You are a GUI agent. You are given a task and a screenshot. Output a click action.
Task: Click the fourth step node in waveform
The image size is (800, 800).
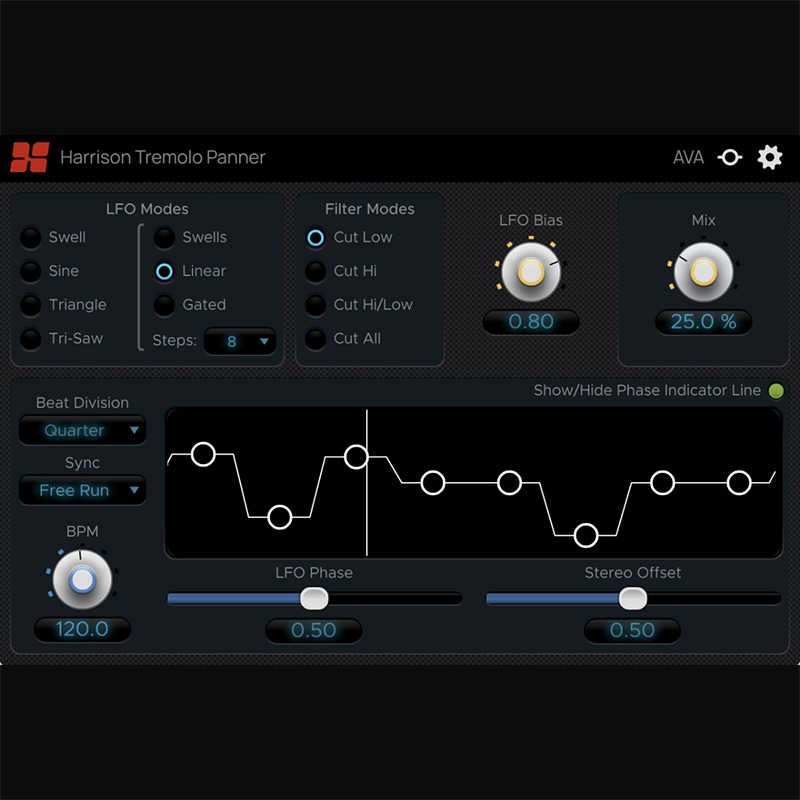point(433,483)
